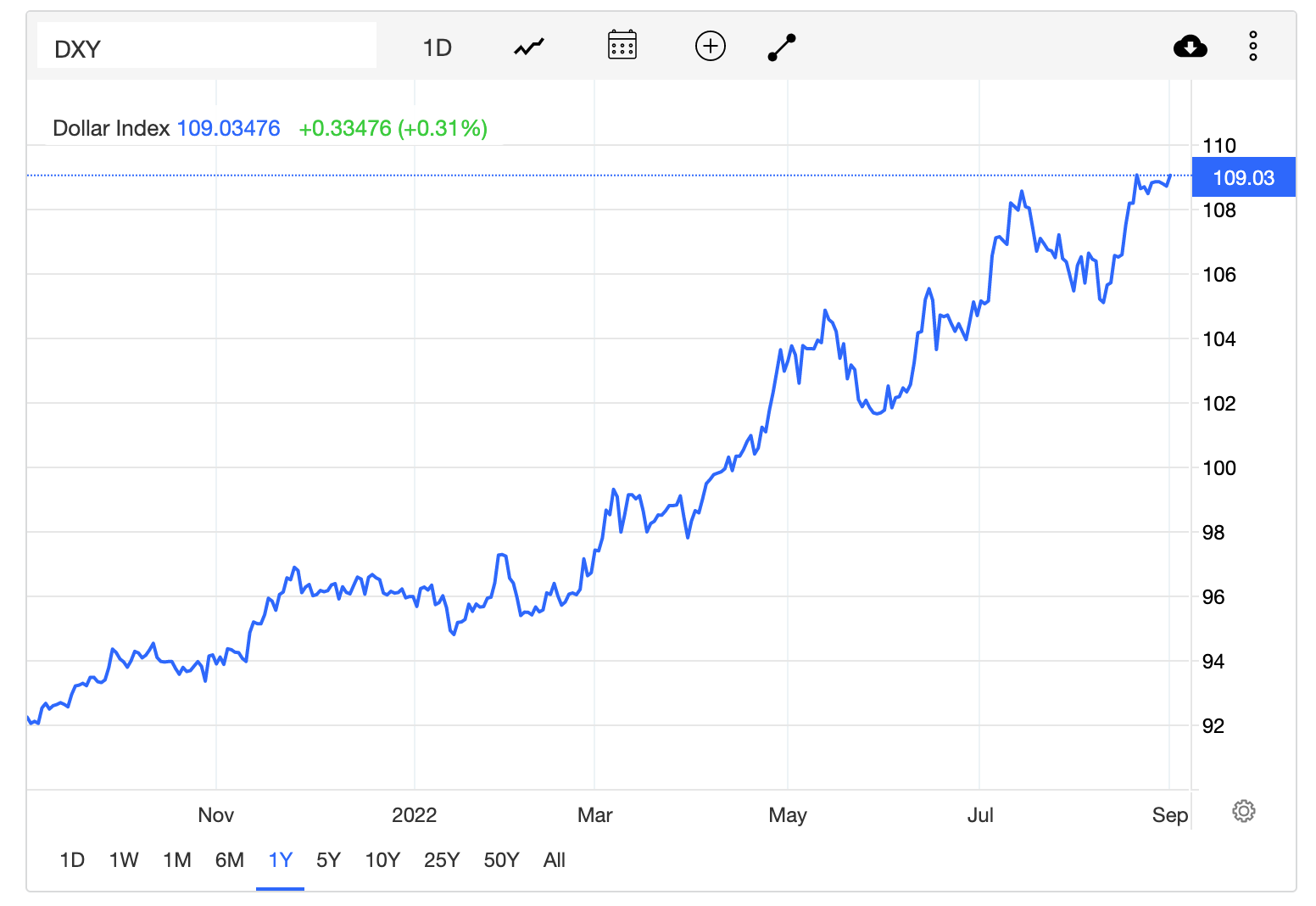This screenshot has width=1316, height=906.
Task: Choose the 50Y time range
Action: (501, 860)
